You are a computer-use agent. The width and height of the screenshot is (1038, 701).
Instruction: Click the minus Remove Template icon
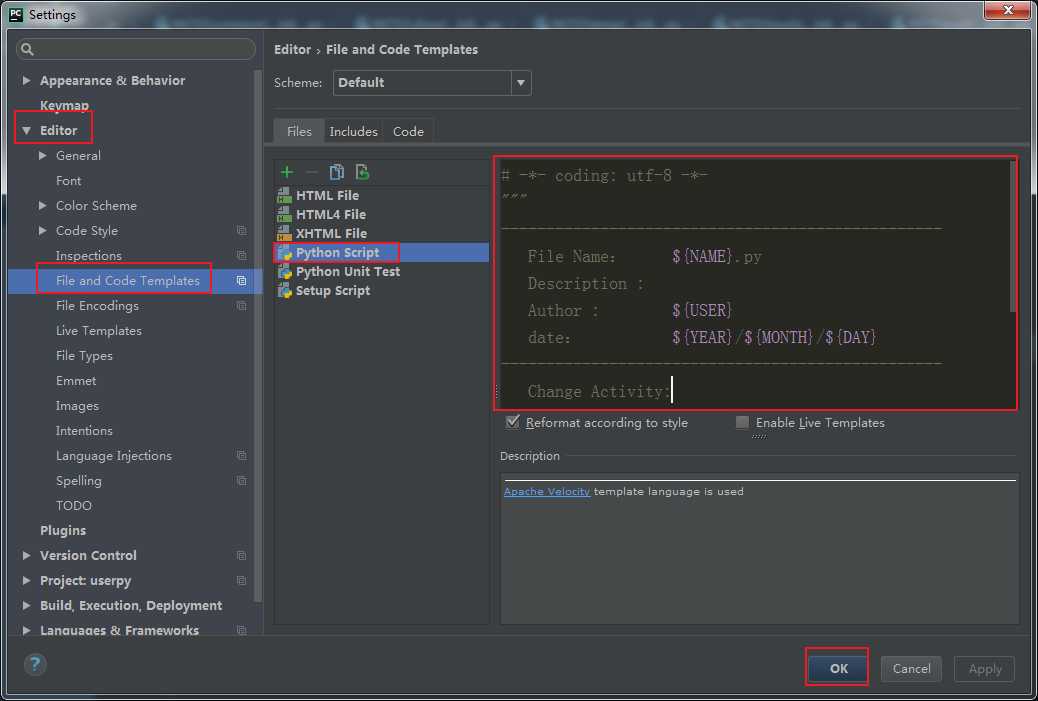point(312,172)
